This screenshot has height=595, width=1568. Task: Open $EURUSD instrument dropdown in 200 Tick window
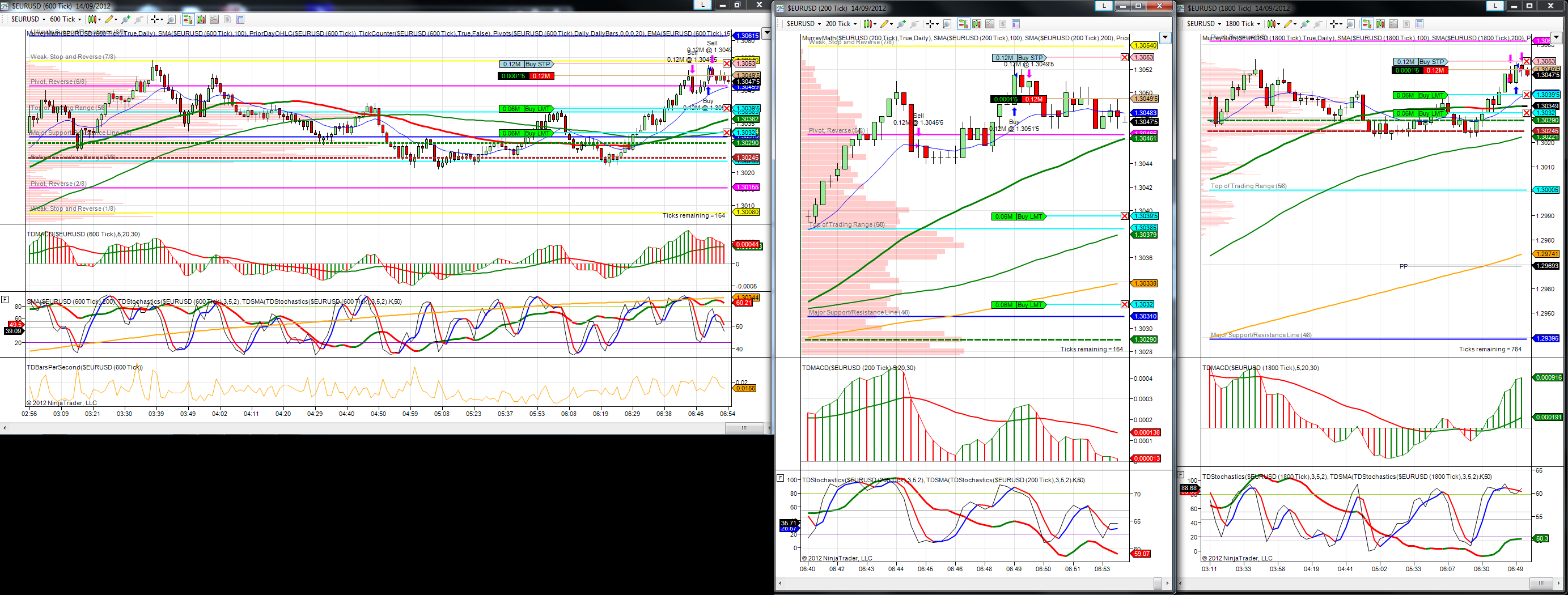click(803, 24)
